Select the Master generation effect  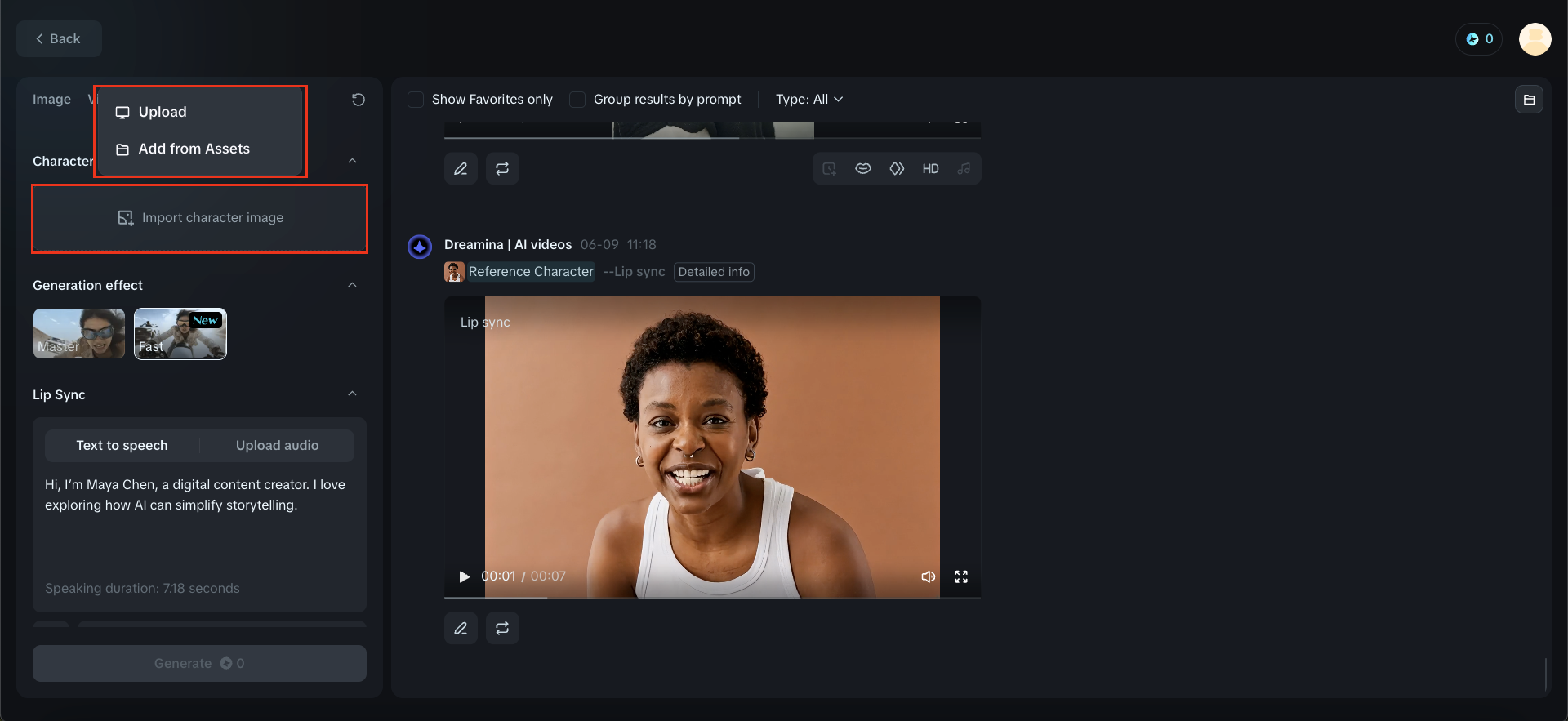point(79,334)
